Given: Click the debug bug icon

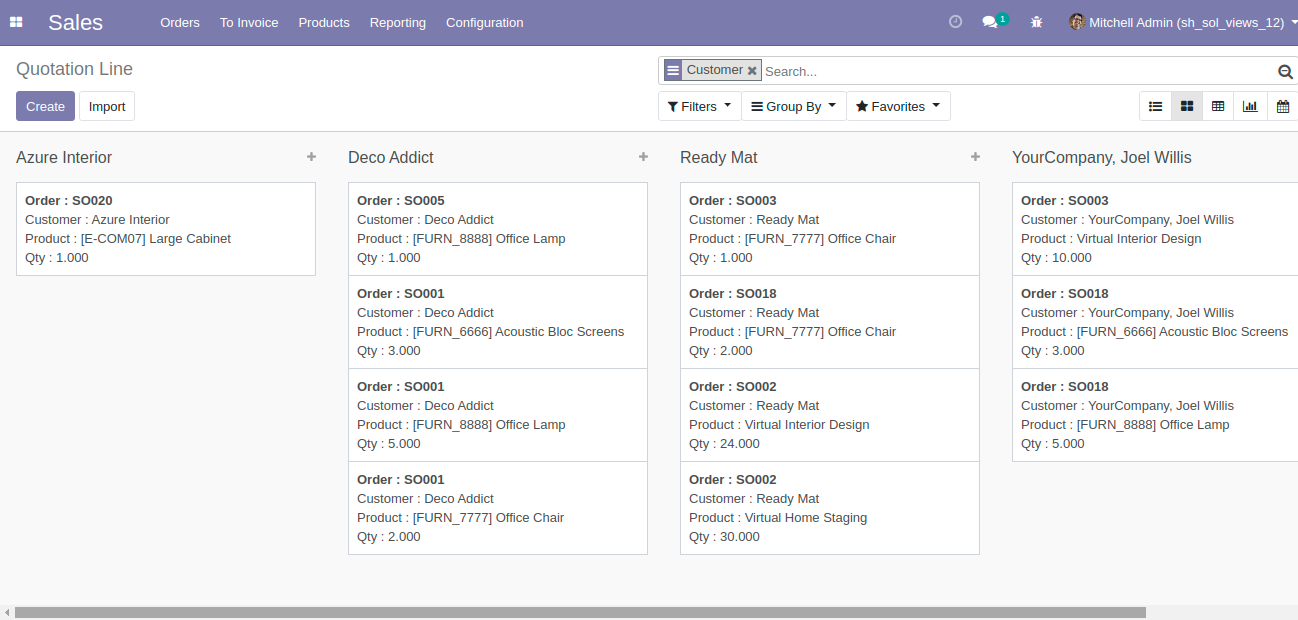Looking at the screenshot, I should click(x=1037, y=22).
